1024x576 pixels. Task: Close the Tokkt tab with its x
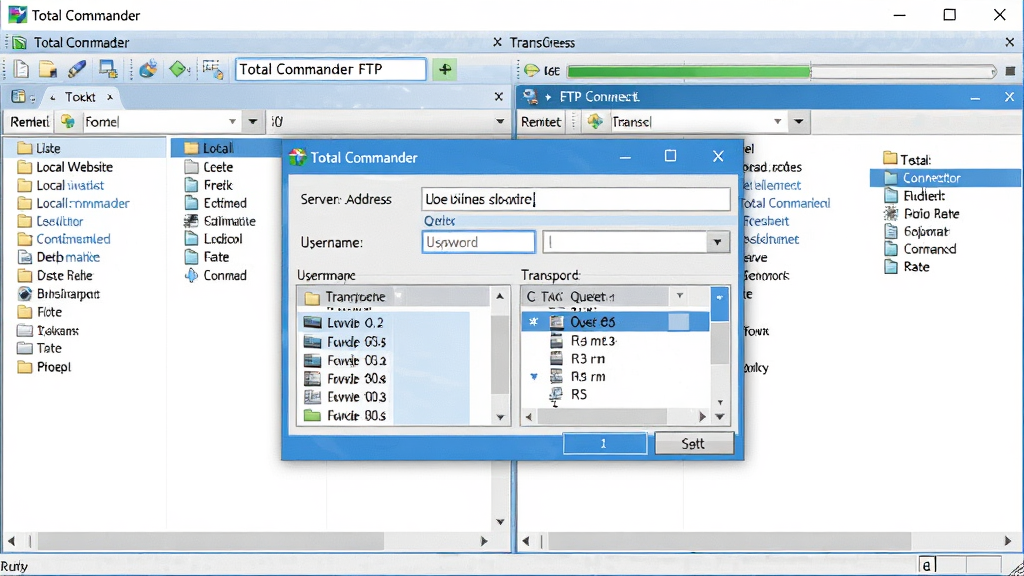[x=110, y=97]
